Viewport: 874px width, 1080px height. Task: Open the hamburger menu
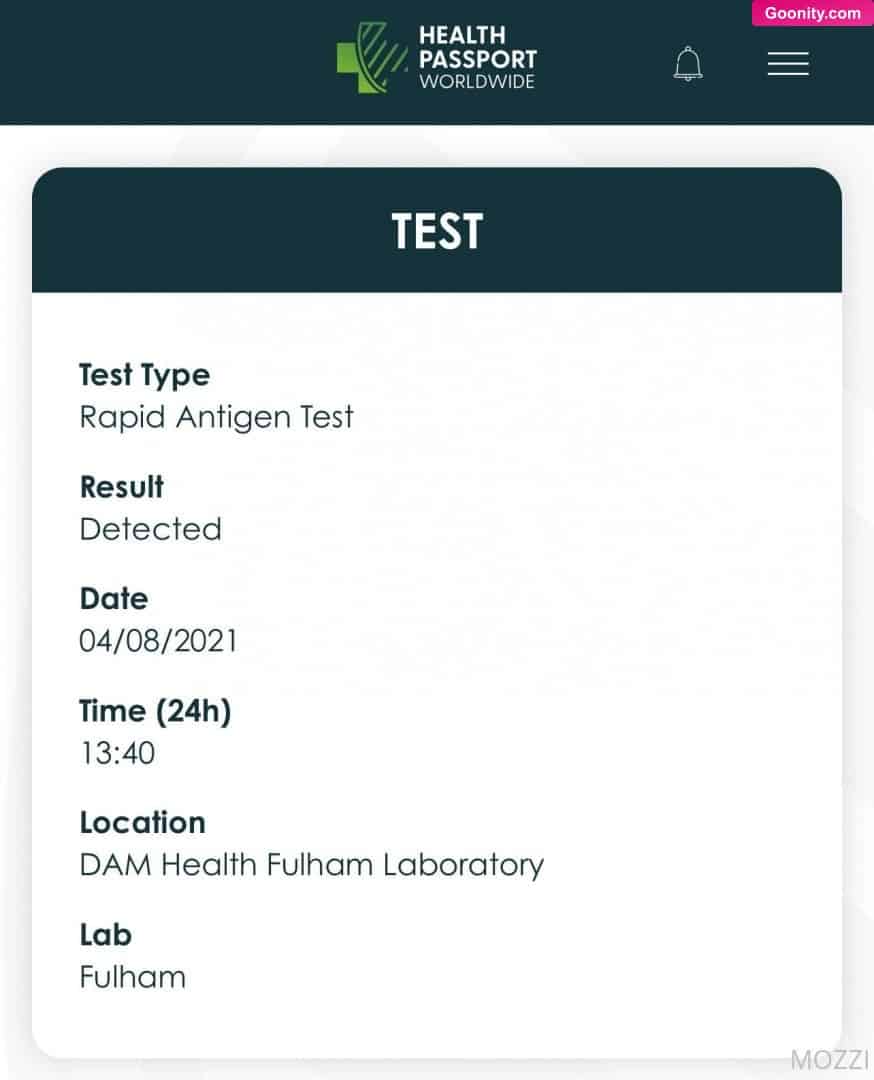coord(788,64)
